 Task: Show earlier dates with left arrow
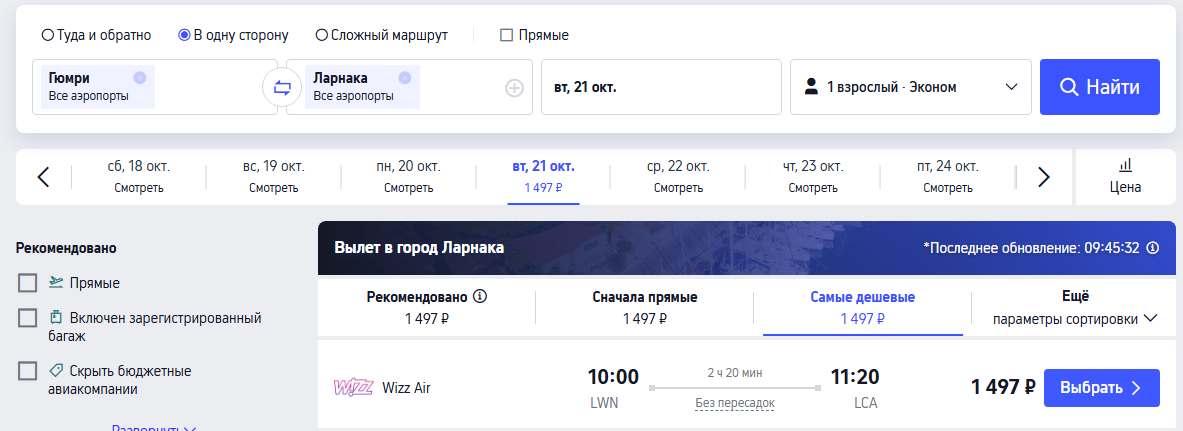[43, 177]
